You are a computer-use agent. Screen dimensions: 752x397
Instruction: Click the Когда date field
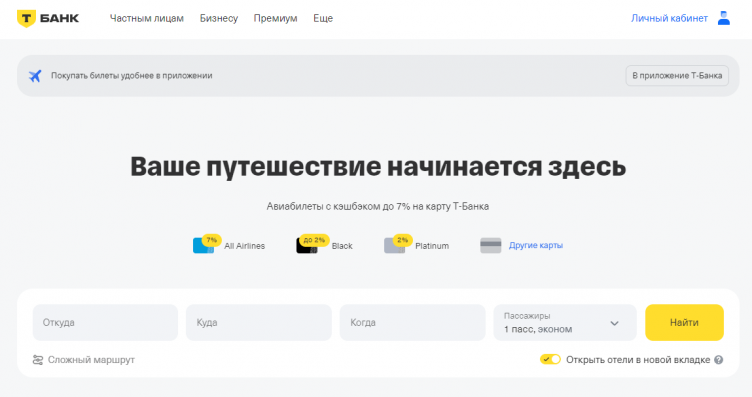click(412, 323)
